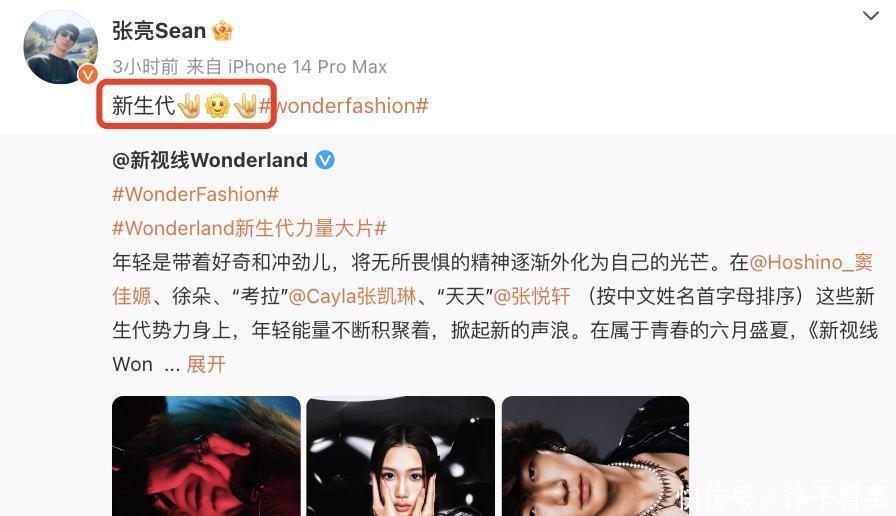
Task: Open the @张悦轩 mention
Action: pyautogui.click(x=531, y=296)
